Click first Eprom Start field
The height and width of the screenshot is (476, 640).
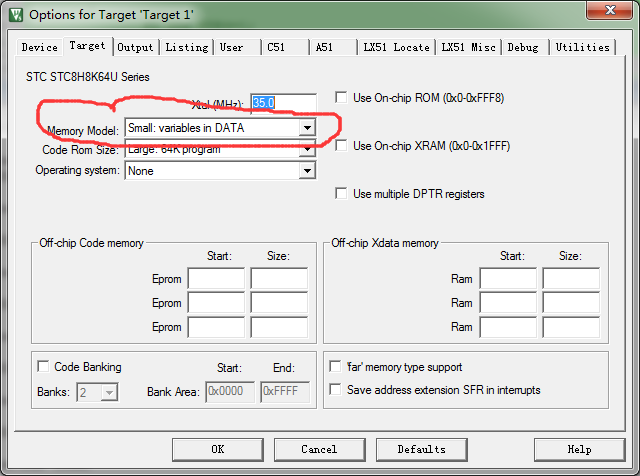(x=216, y=279)
